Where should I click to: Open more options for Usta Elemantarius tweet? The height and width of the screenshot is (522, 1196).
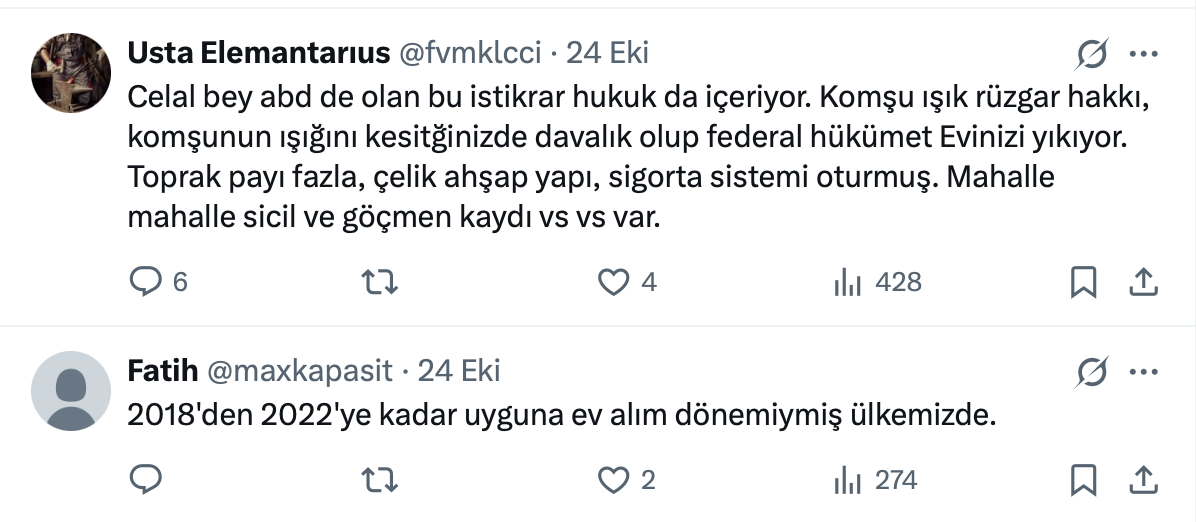click(1143, 53)
